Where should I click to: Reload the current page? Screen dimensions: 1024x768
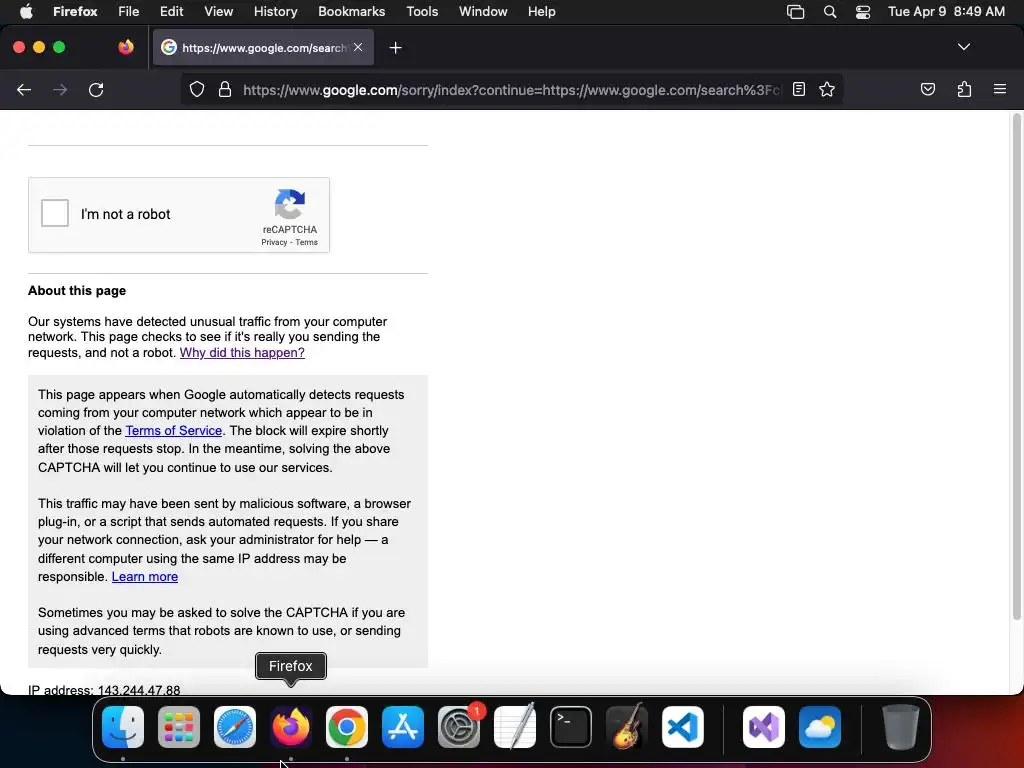coord(96,89)
